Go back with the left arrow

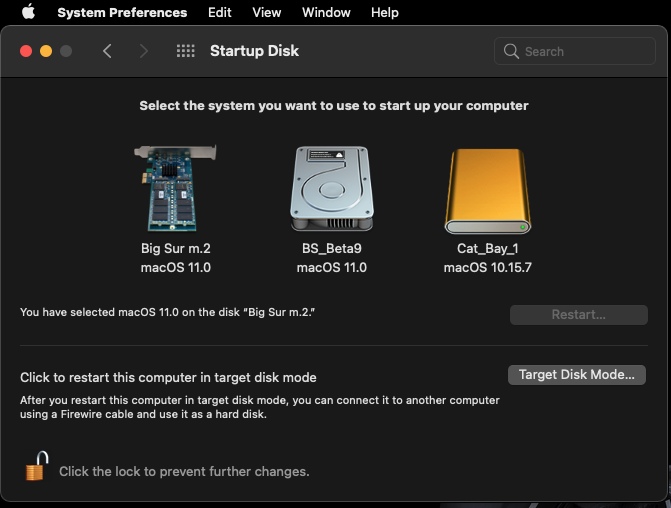(x=108, y=51)
